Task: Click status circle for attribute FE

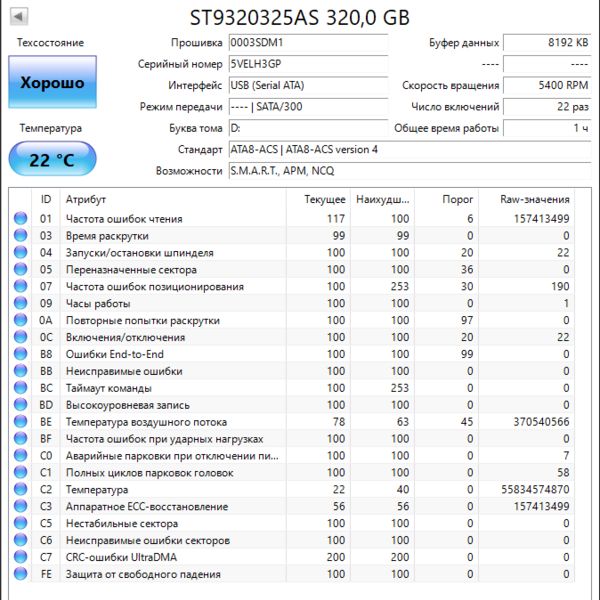Action: pos(21,574)
